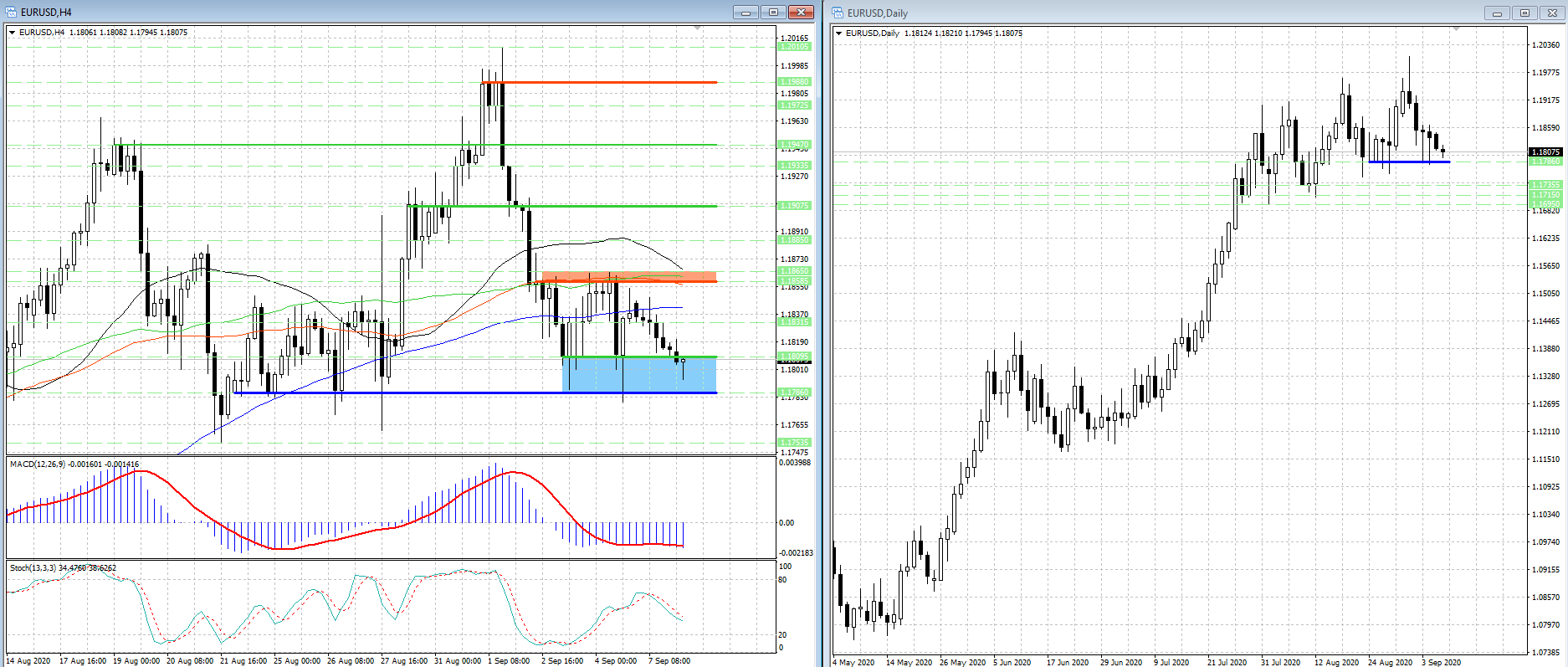This screenshot has width=1568, height=667.
Task: Minimize the EURUSD,Daily chart window
Action: click(1497, 13)
